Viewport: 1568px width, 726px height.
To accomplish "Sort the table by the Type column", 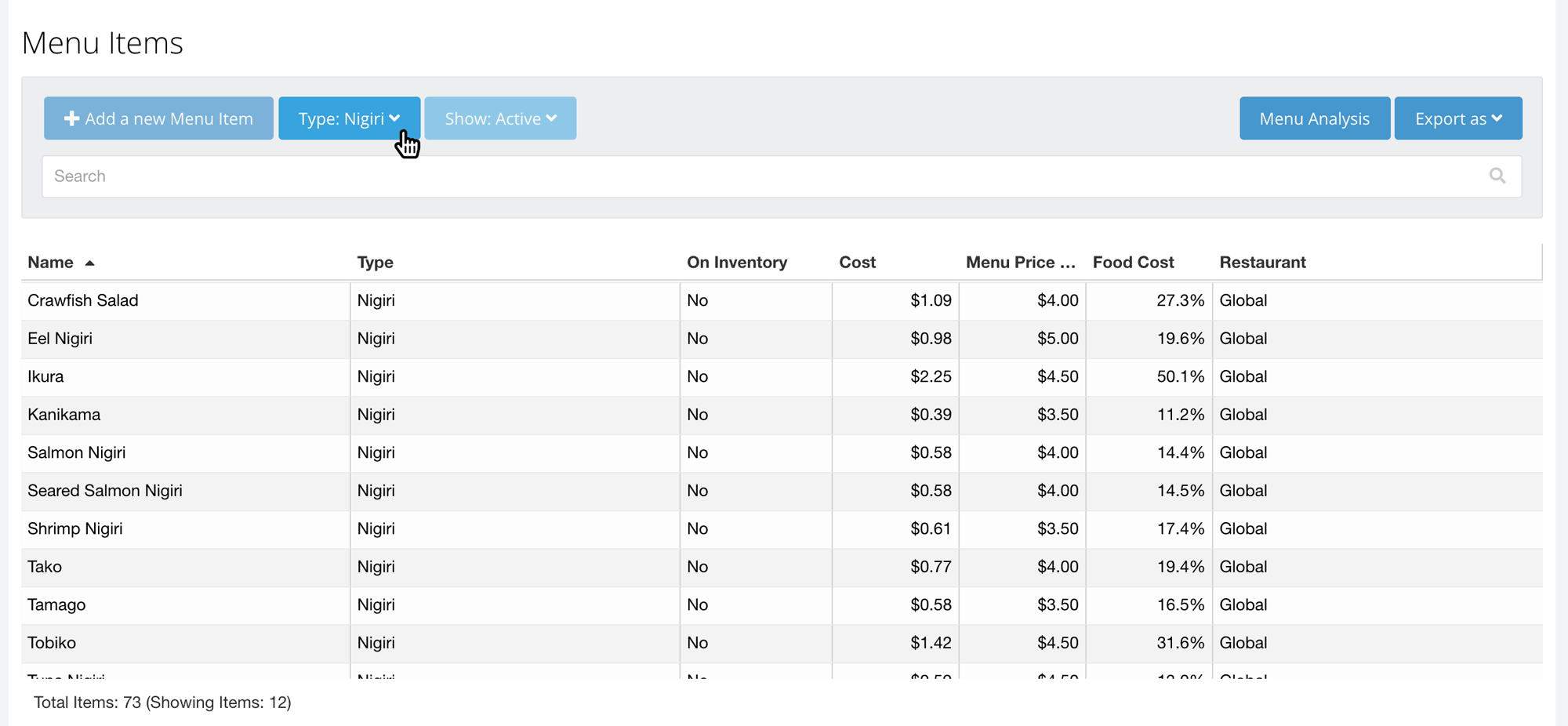I will pos(375,262).
